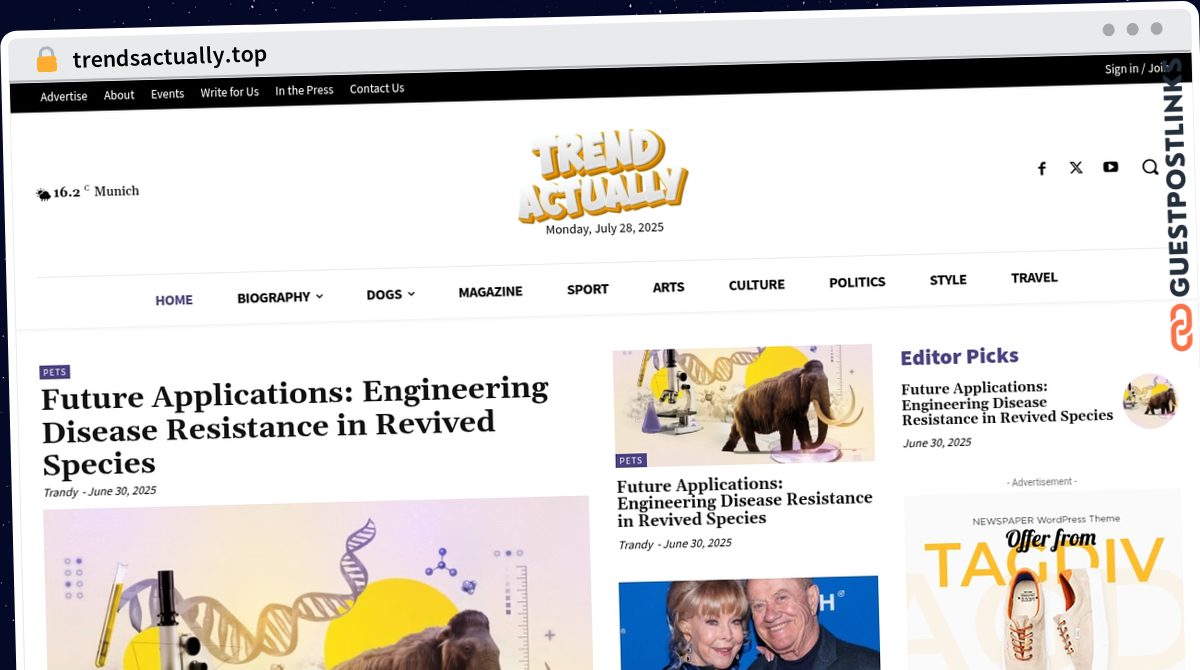Click the TAGDIV advertisement banner
Viewport: 1200px width, 670px height.
[x=1041, y=580]
